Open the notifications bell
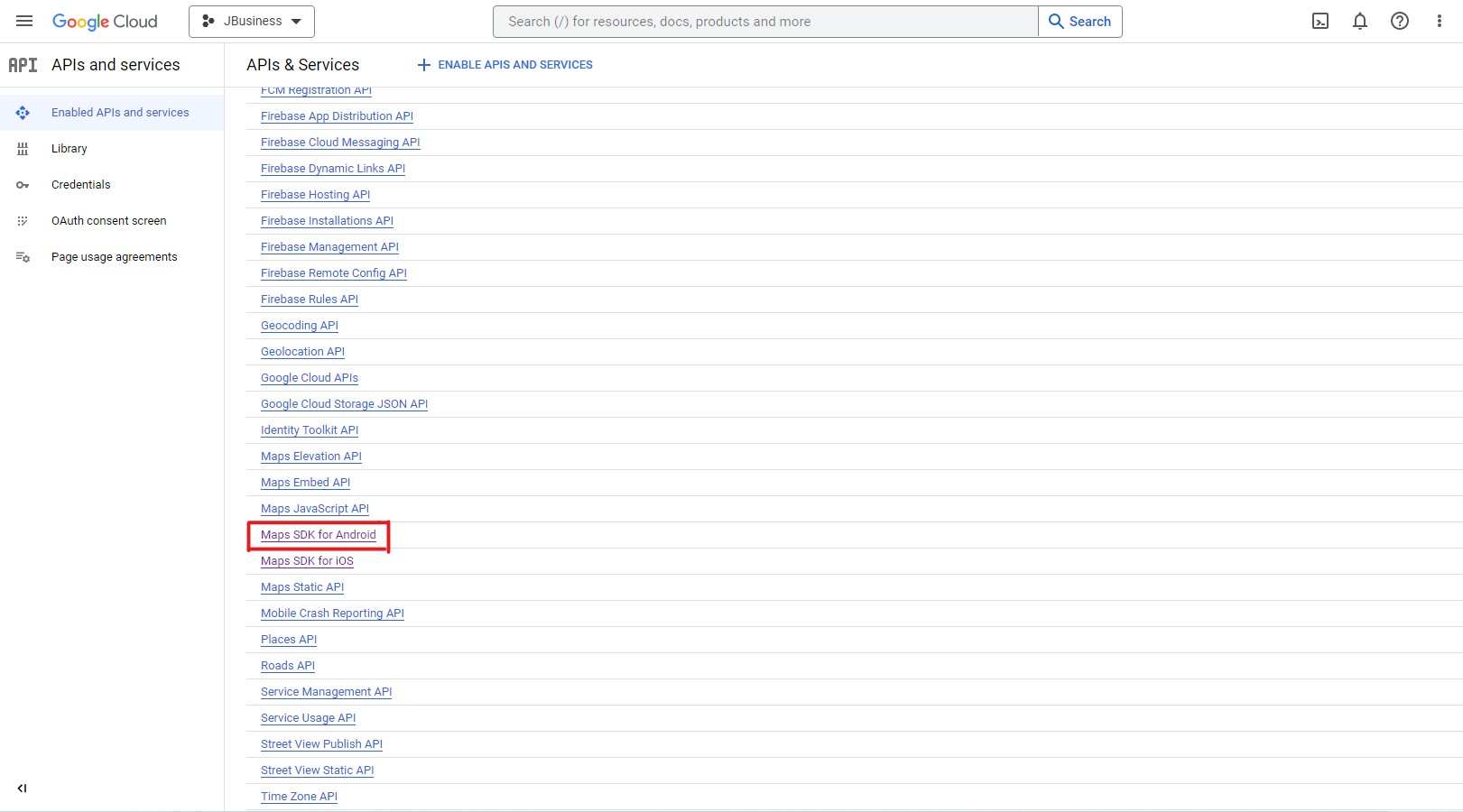This screenshot has height=812, width=1463. coord(1359,21)
